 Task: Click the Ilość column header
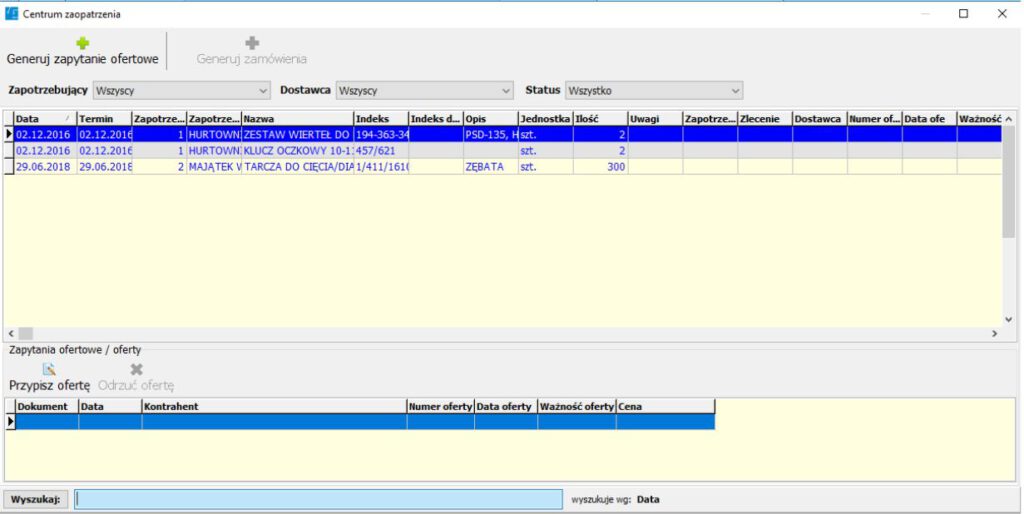(599, 119)
